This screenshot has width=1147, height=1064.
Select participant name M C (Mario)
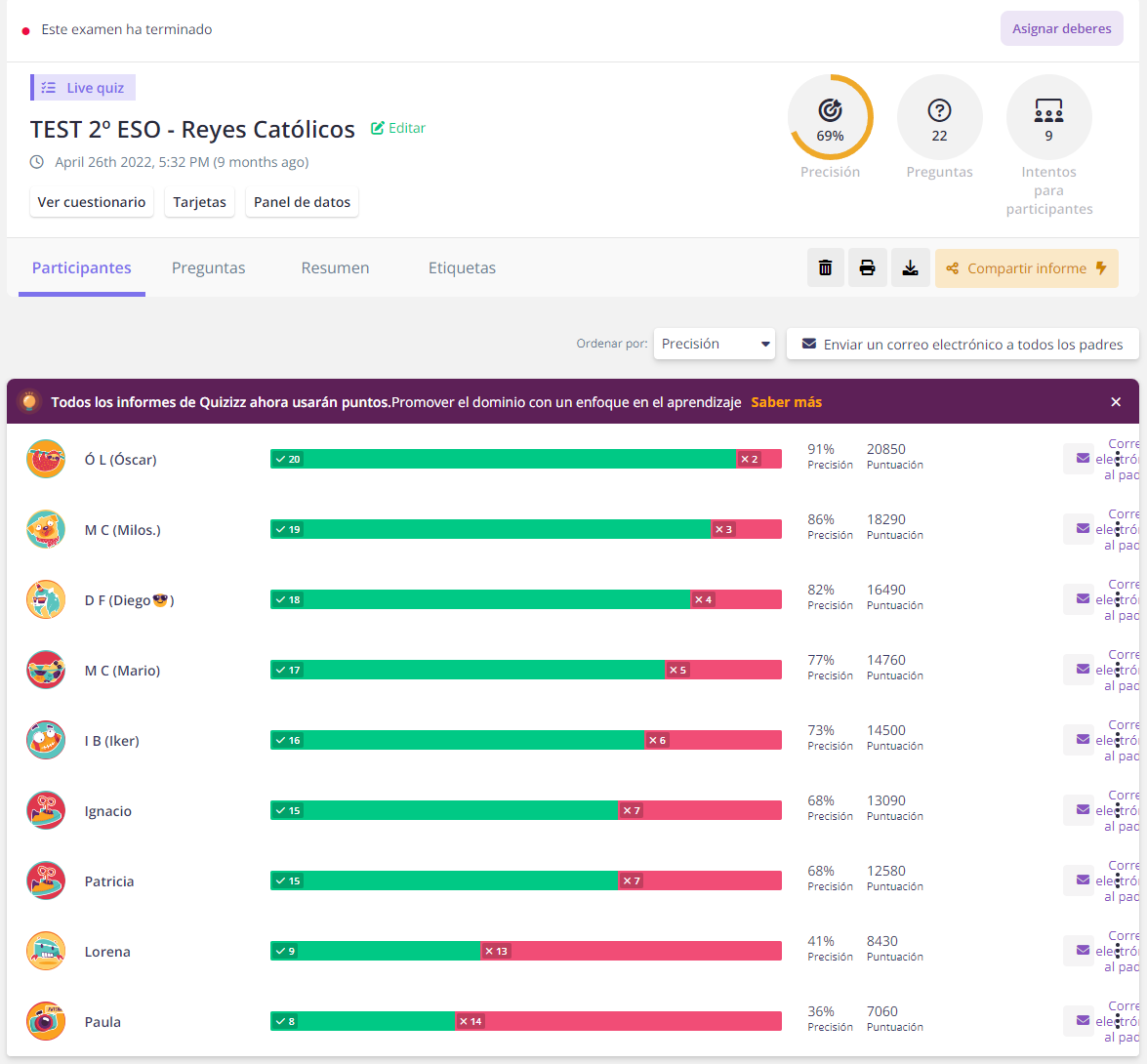122,671
